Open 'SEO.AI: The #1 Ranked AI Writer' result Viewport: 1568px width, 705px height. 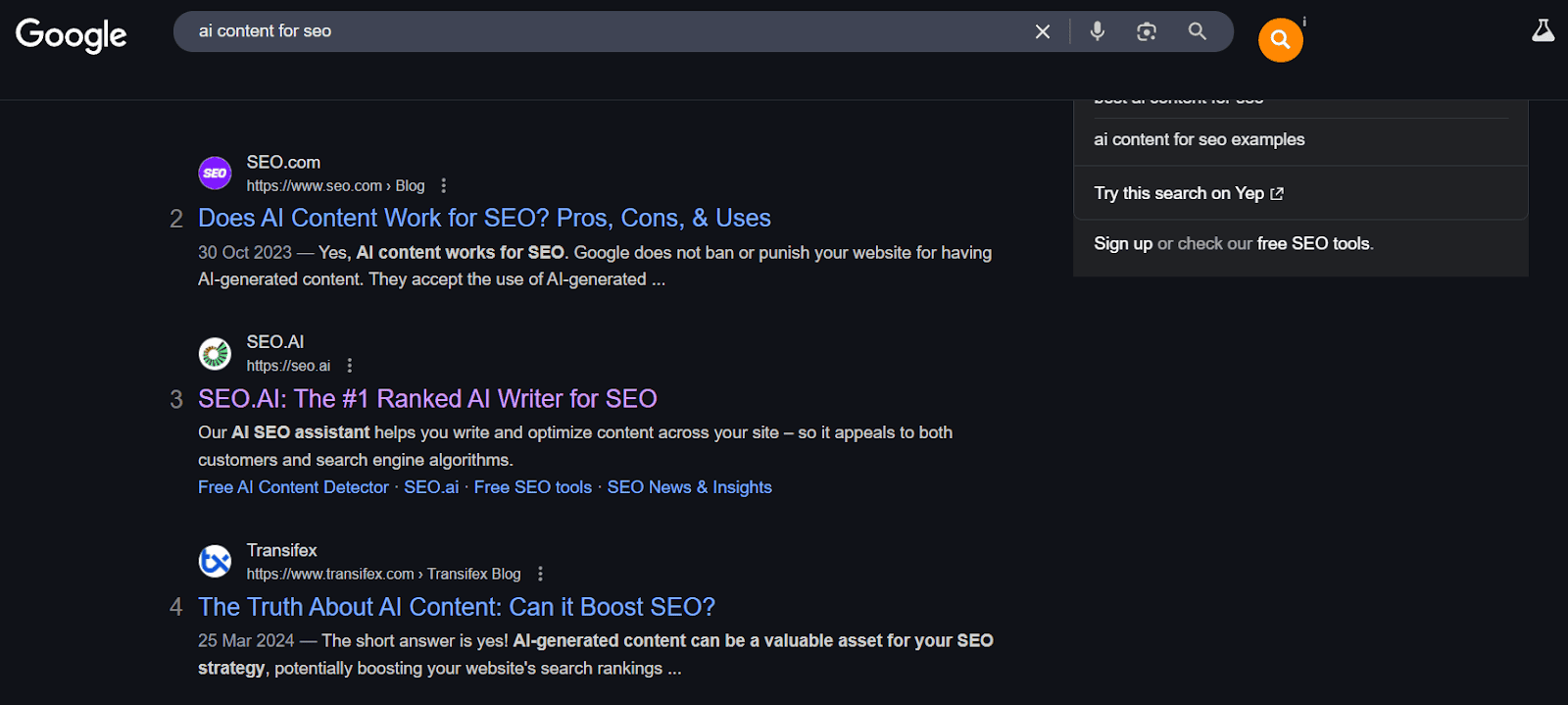click(427, 399)
